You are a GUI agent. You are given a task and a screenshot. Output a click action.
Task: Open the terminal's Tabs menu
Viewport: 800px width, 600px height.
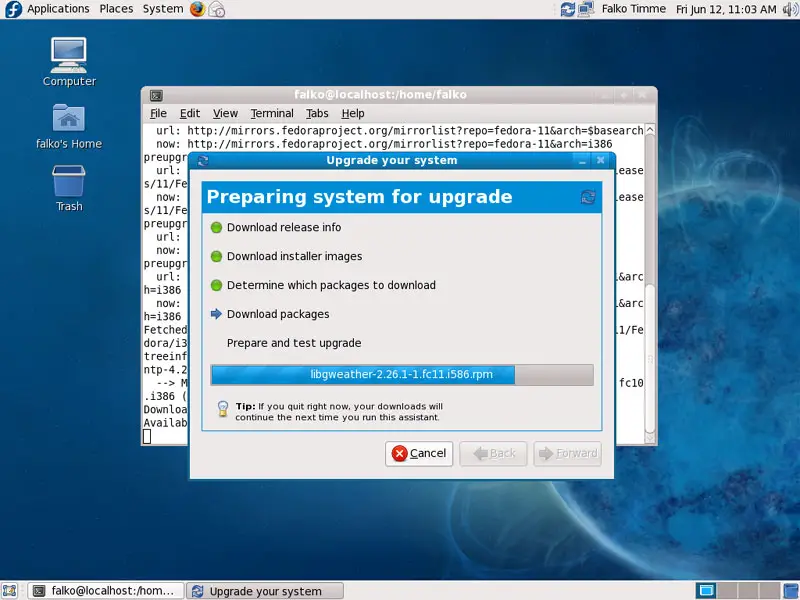317,113
